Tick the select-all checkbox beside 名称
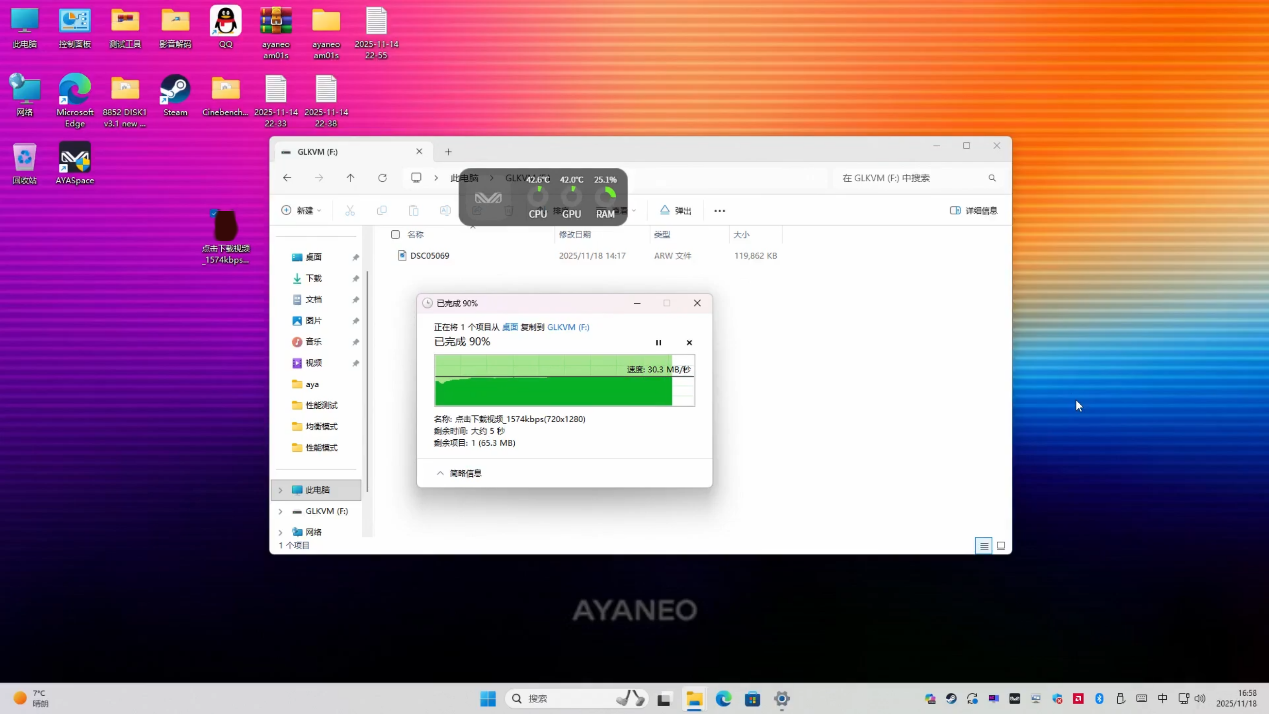Screen dimensions: 1269x714 pos(395,235)
